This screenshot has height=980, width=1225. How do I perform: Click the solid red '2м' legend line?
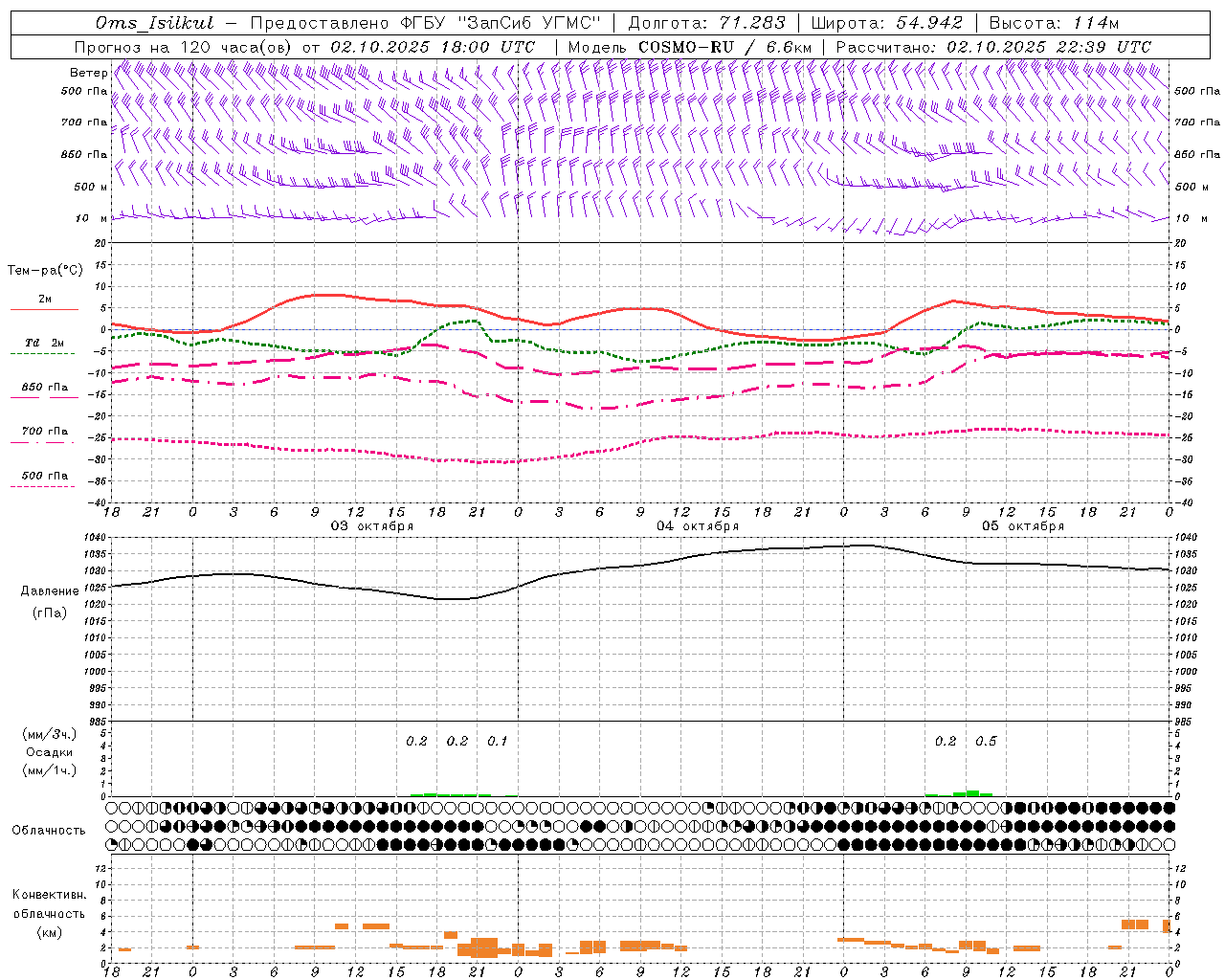tap(44, 310)
